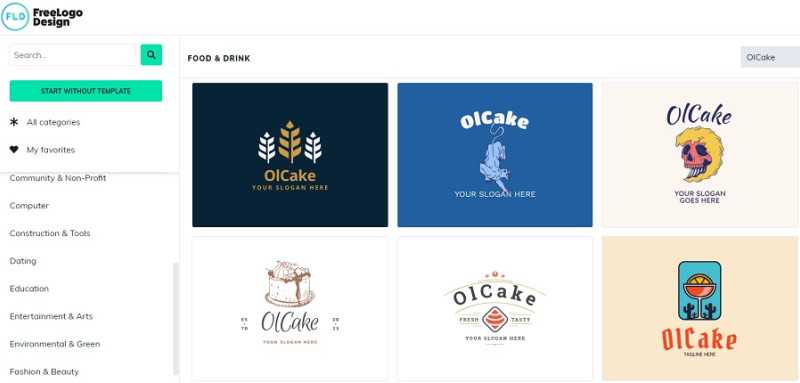This screenshot has height=383, width=800.
Task: Open the Computer category
Action: 29,206
